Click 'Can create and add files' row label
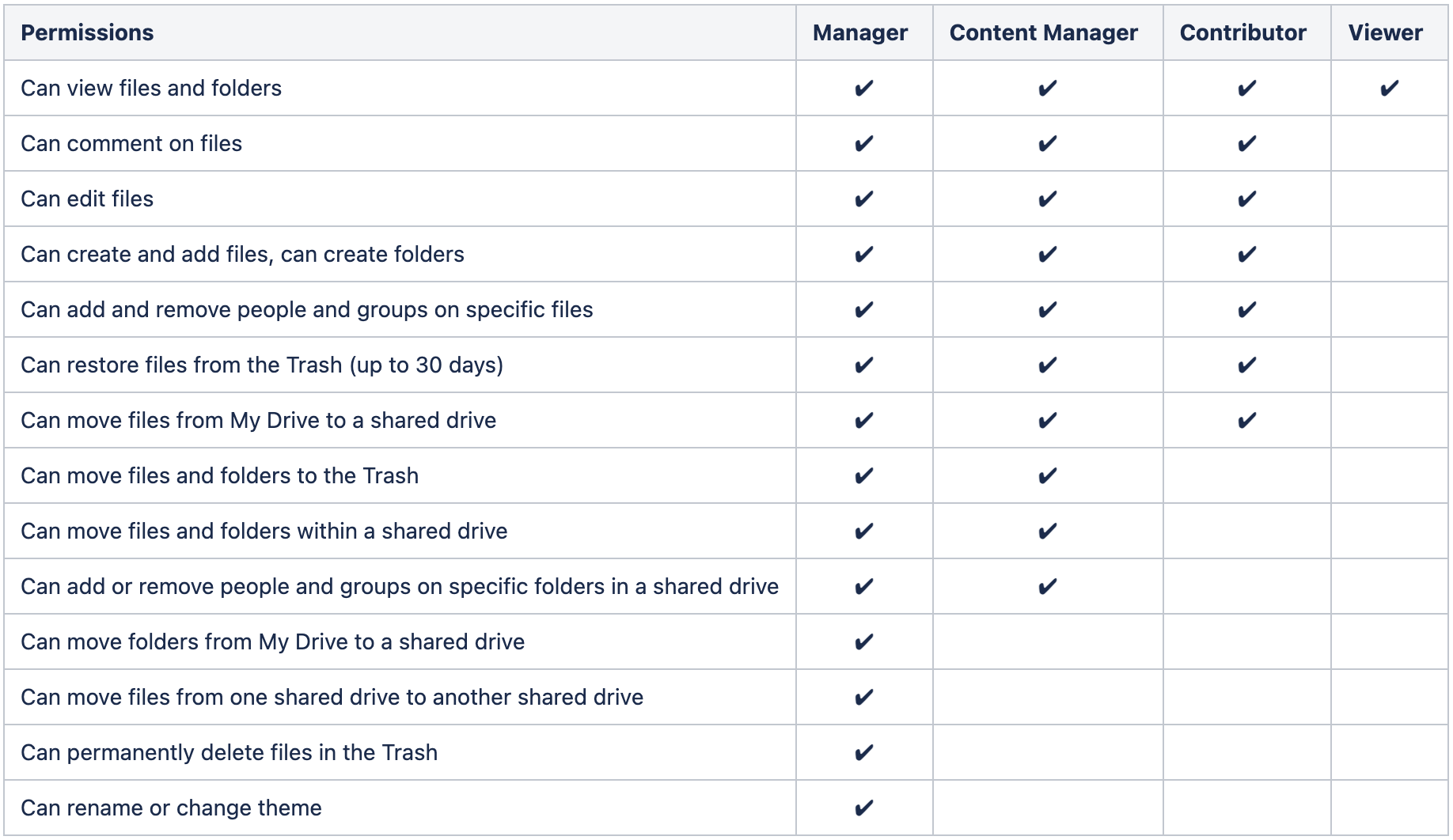The height and width of the screenshot is (840, 1453). pos(242,255)
